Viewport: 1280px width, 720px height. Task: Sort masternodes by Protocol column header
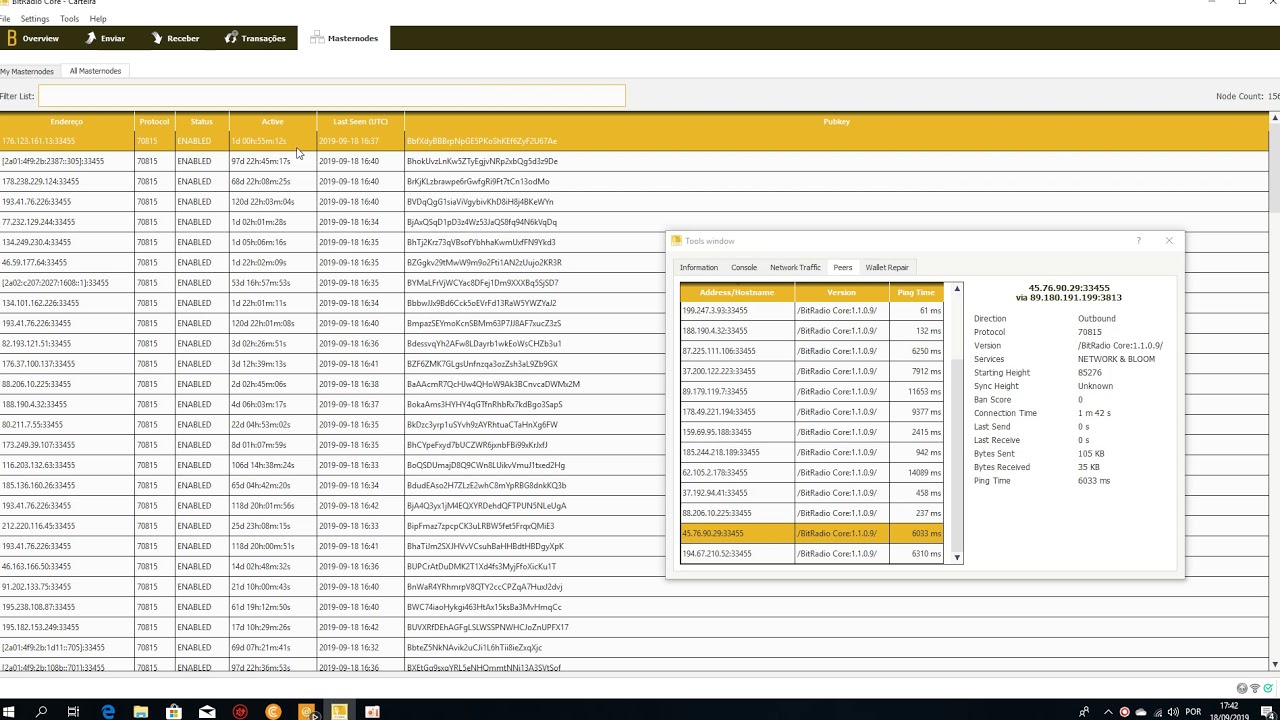click(154, 122)
